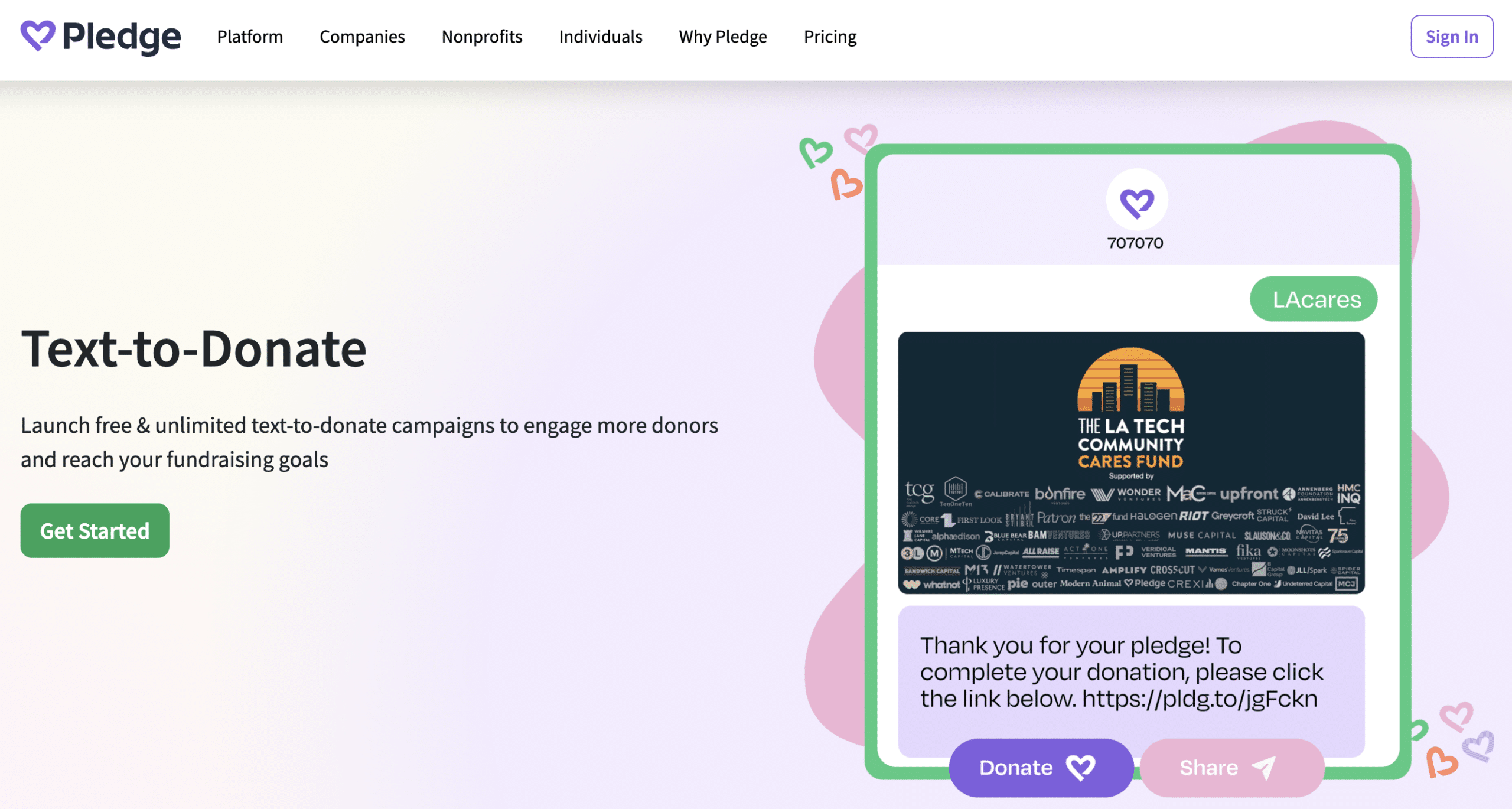Click the 707070 short code text
Viewport: 1512px width, 809px height.
pyautogui.click(x=1135, y=243)
